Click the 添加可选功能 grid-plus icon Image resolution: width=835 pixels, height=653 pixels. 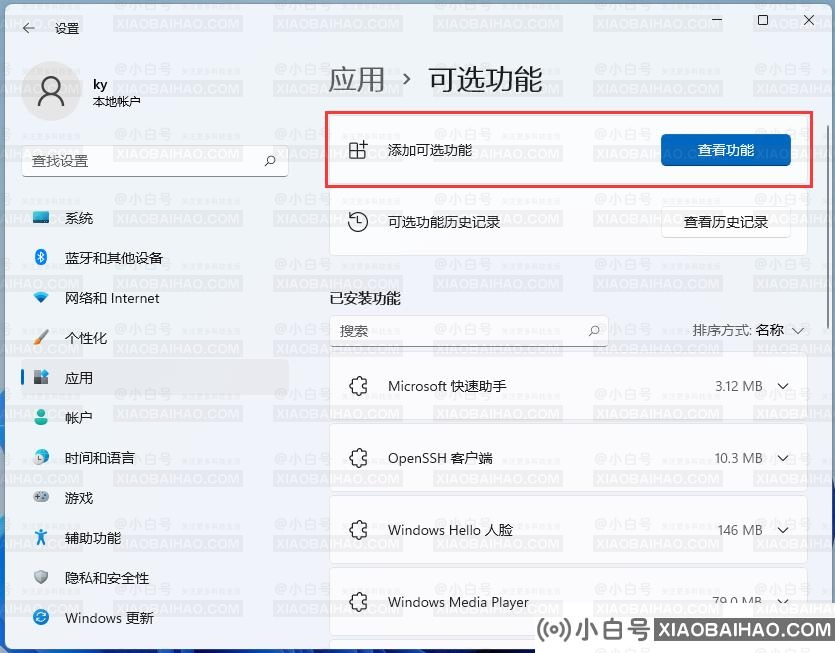point(358,150)
